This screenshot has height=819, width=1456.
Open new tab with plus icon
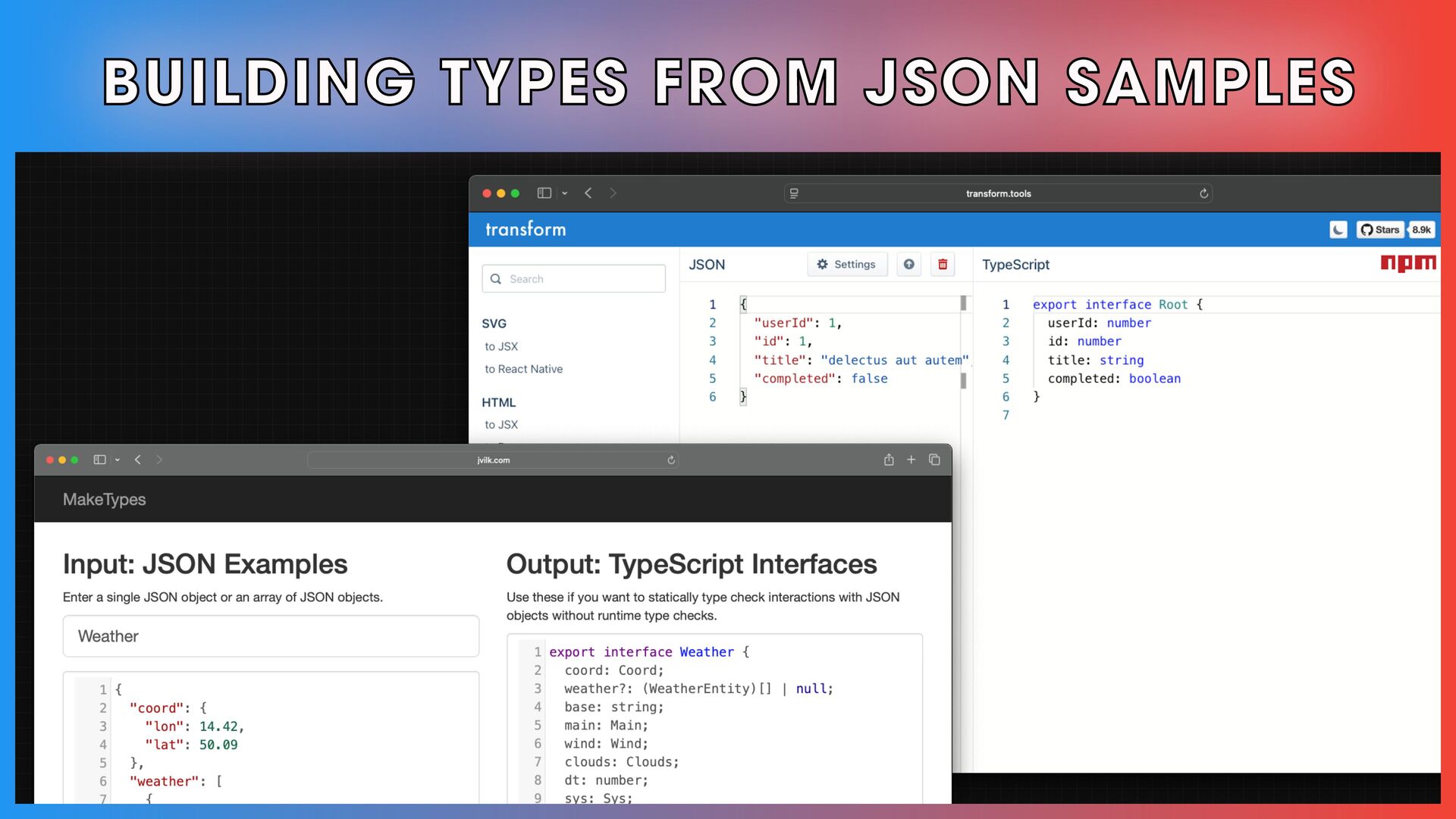click(912, 460)
